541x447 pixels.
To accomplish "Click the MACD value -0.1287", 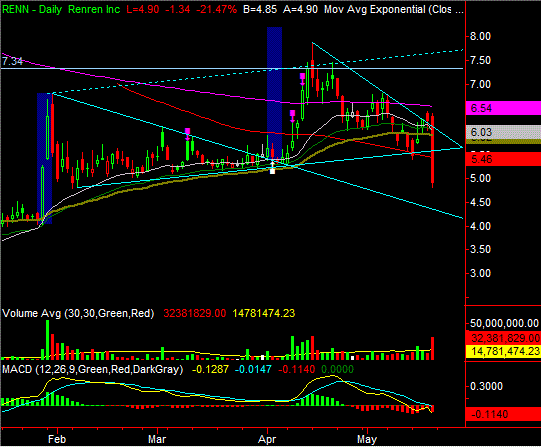I will (210, 369).
